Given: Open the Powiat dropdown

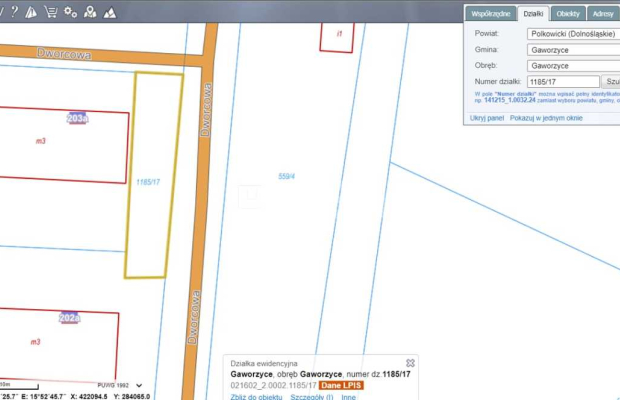Looking at the screenshot, I should 573,33.
